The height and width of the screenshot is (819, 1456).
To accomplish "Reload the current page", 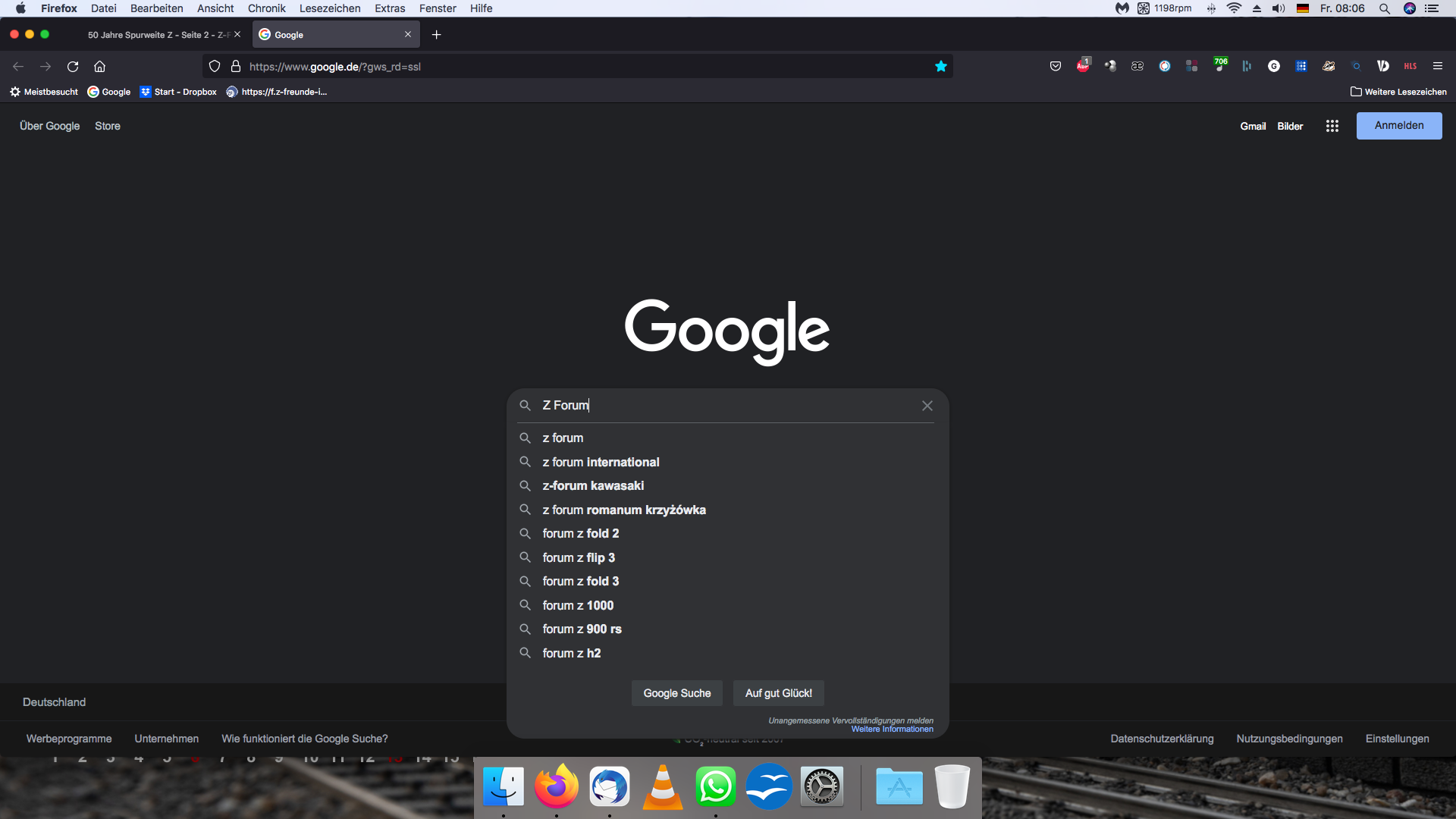I will click(73, 67).
